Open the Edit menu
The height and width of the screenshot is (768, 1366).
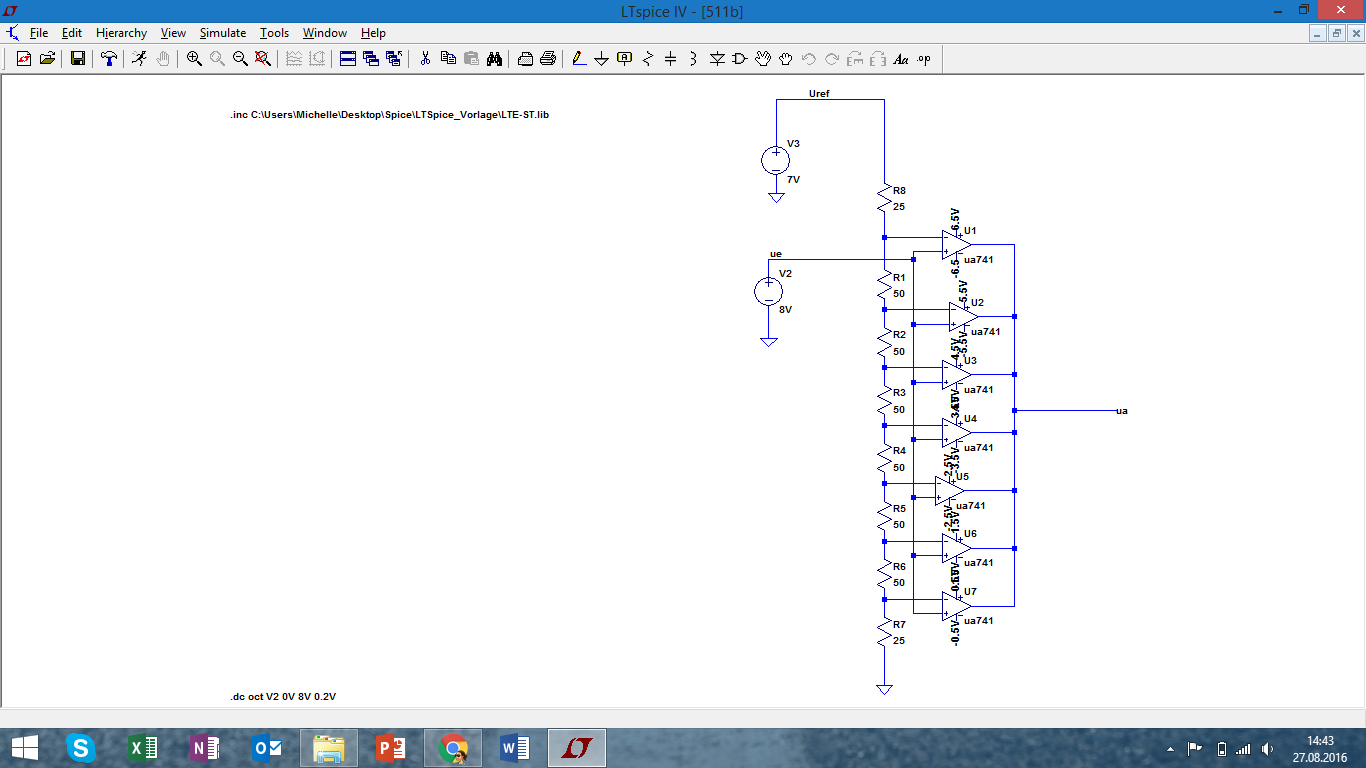tap(72, 33)
